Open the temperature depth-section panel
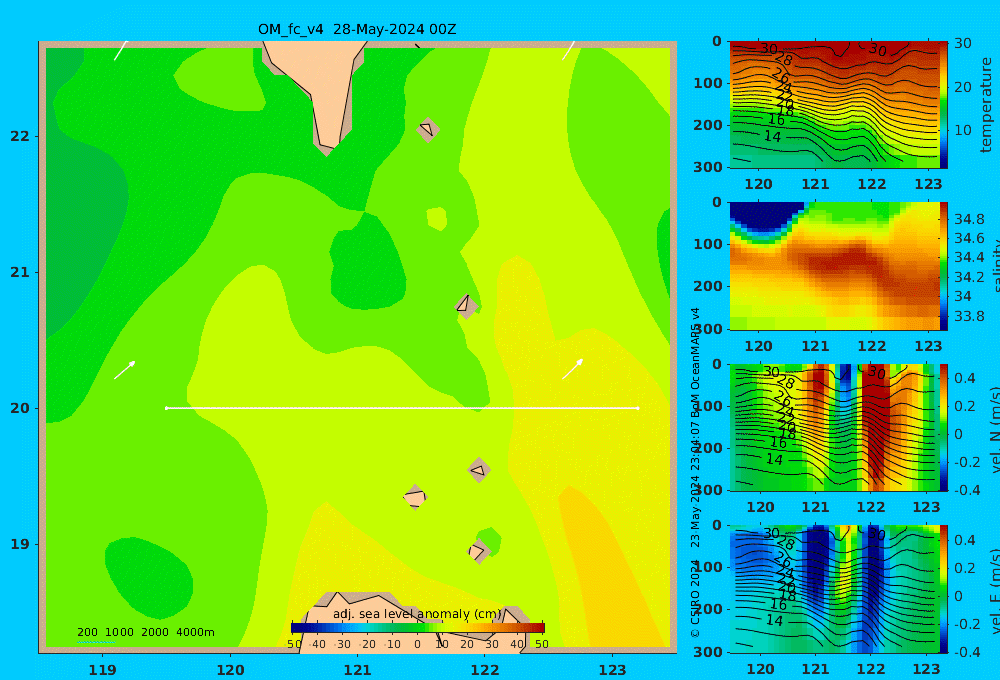The height and width of the screenshot is (680, 1000). coord(834,105)
